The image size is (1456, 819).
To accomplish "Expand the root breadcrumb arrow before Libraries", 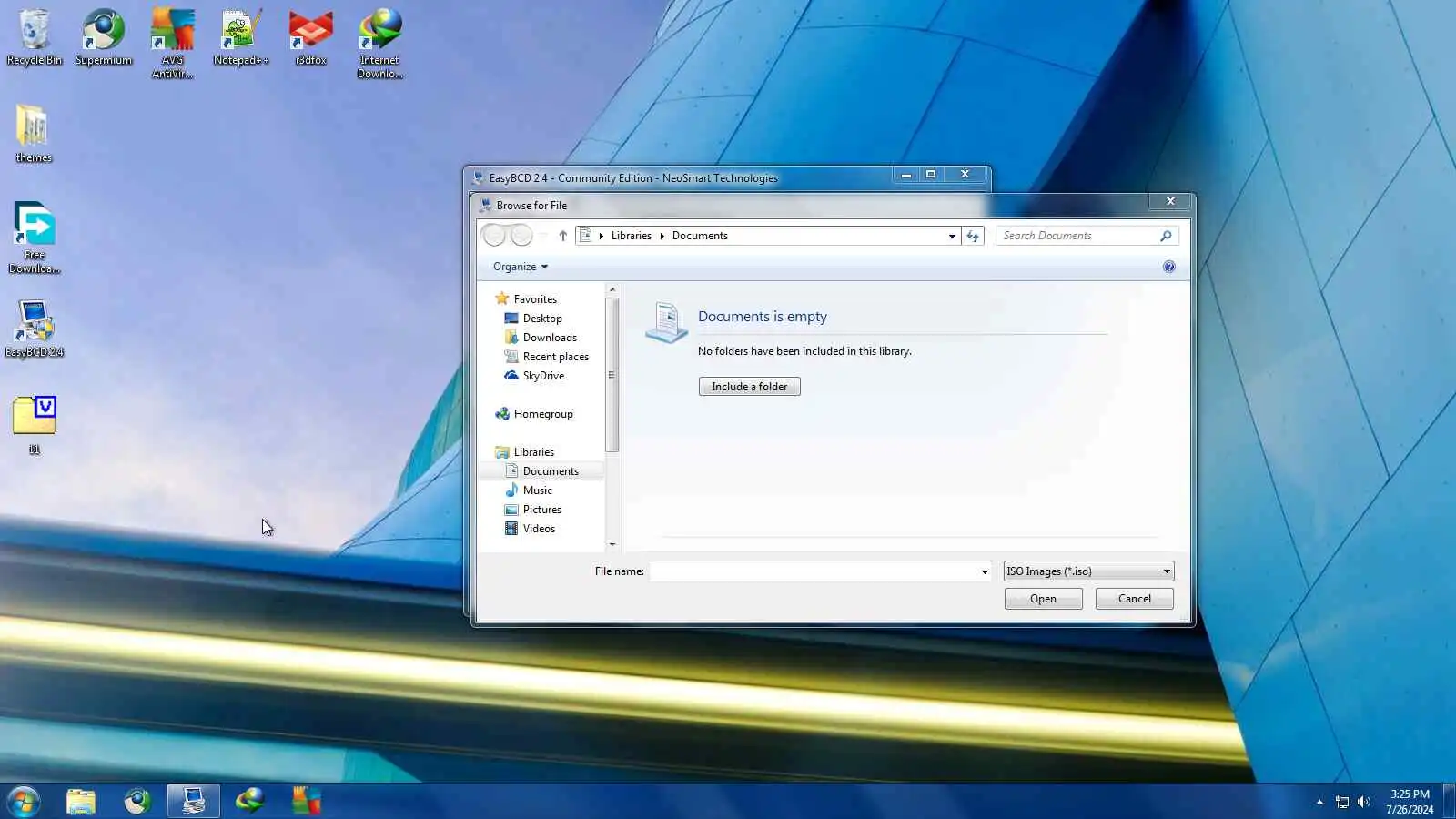I will (x=601, y=236).
